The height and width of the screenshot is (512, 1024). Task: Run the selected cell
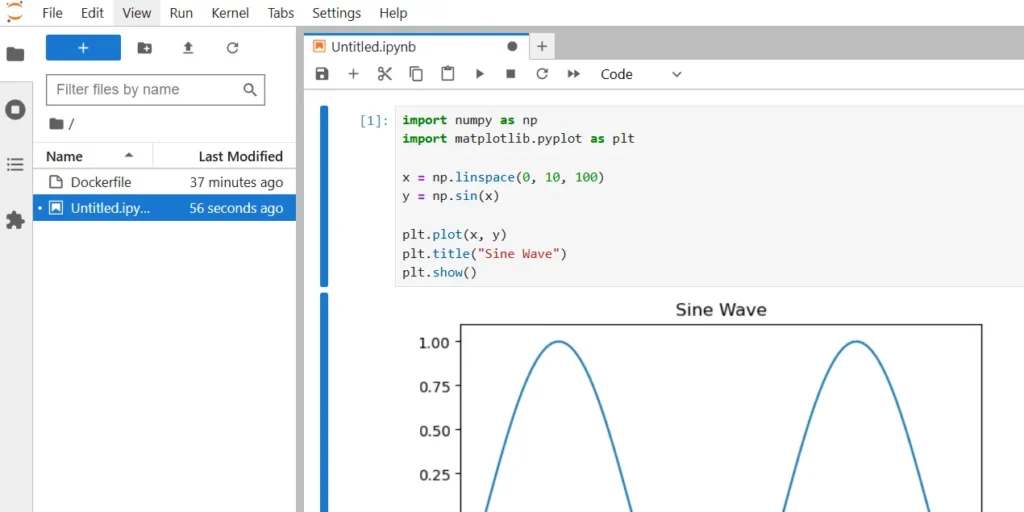[479, 74]
